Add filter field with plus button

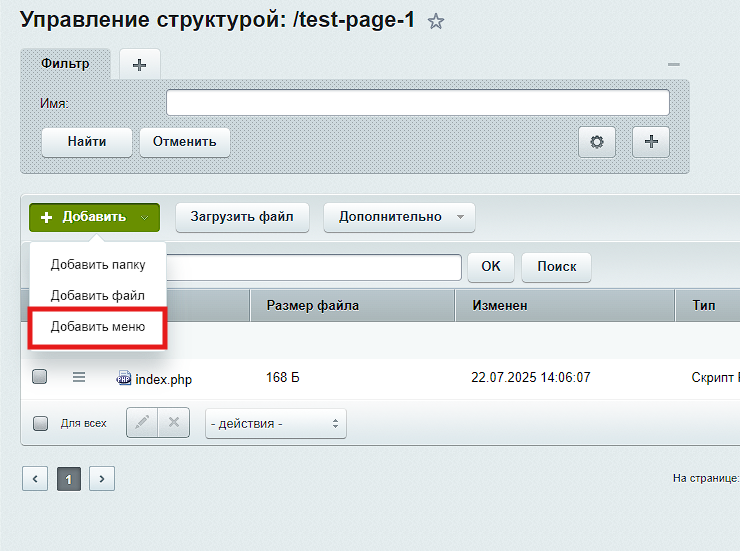pos(651,142)
